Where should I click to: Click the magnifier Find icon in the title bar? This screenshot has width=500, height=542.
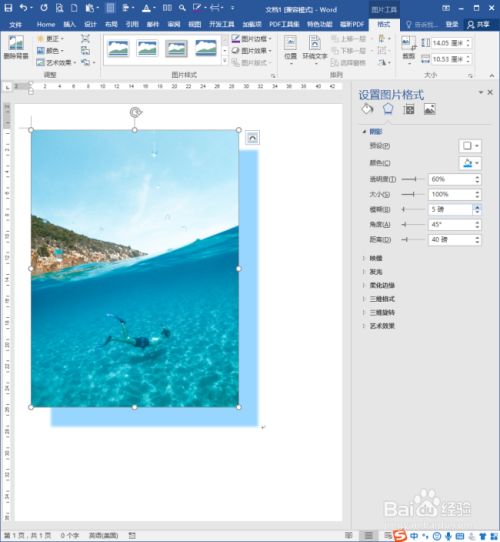coord(182,8)
